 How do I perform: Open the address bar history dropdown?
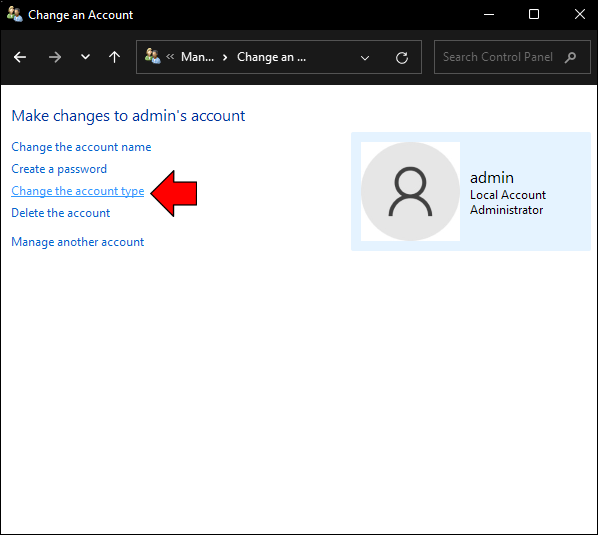365,58
